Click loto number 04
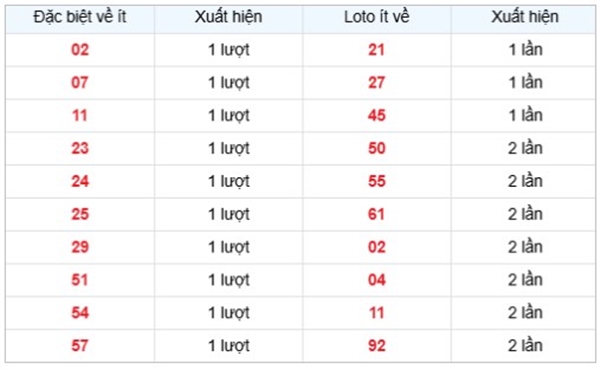Viewport: 600px width, 369px height. point(377,280)
